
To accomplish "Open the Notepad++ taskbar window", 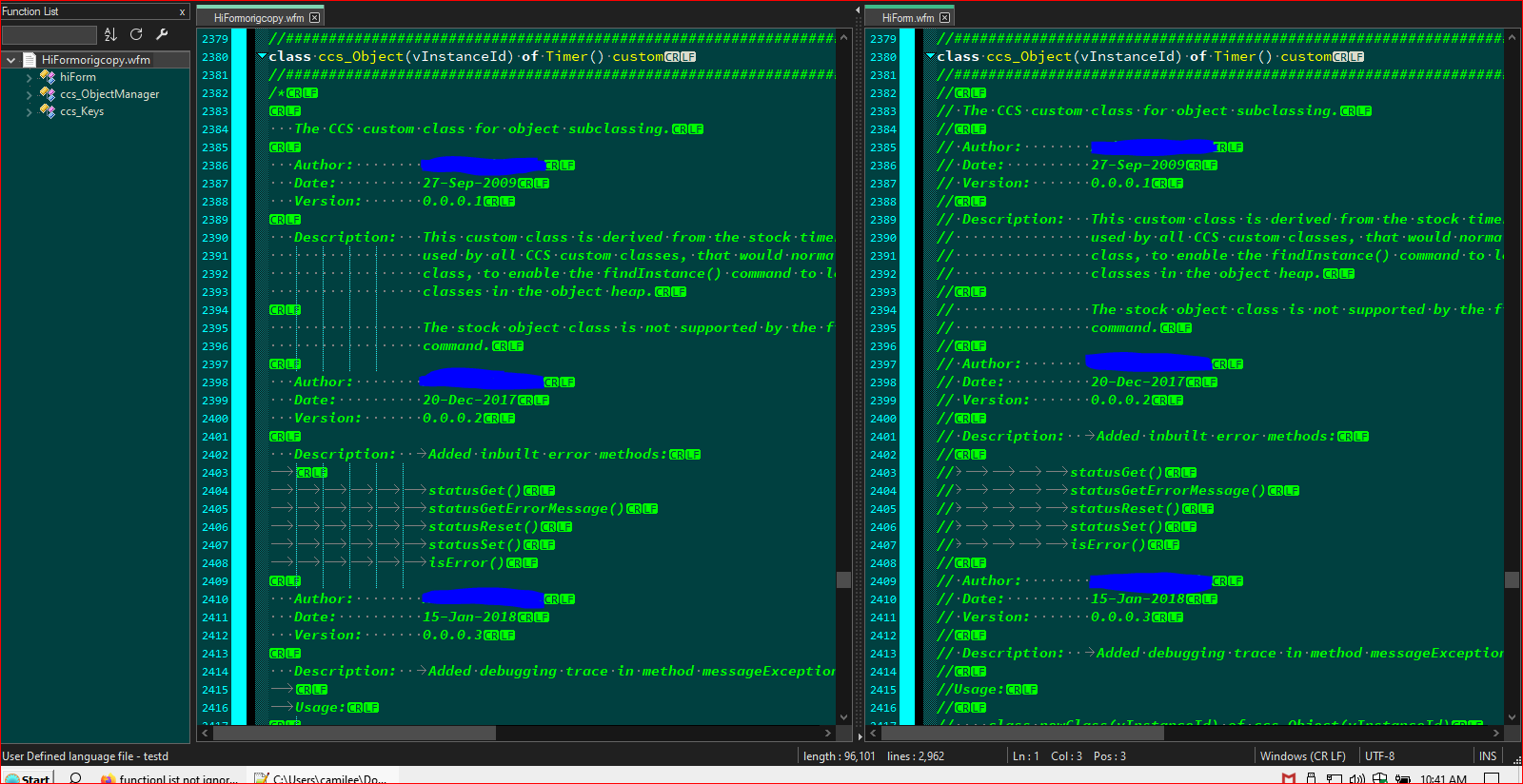I will 322,777.
